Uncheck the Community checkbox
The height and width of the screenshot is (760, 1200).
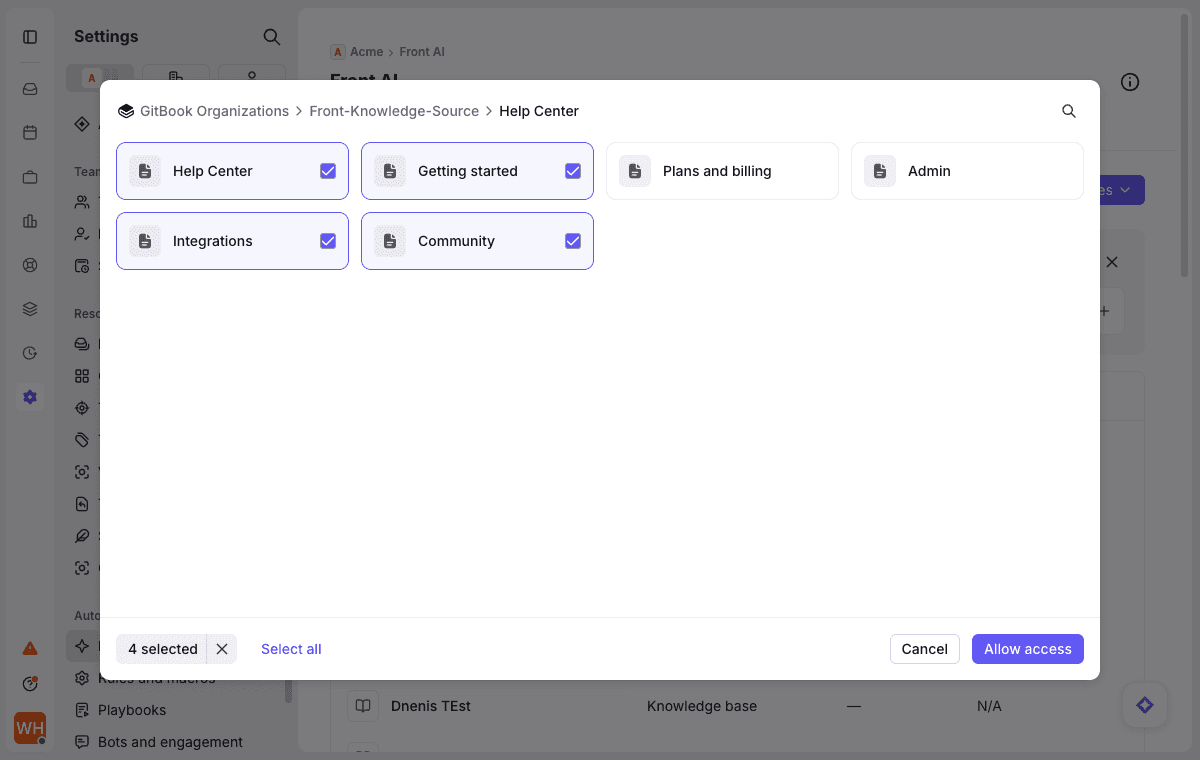coord(573,241)
